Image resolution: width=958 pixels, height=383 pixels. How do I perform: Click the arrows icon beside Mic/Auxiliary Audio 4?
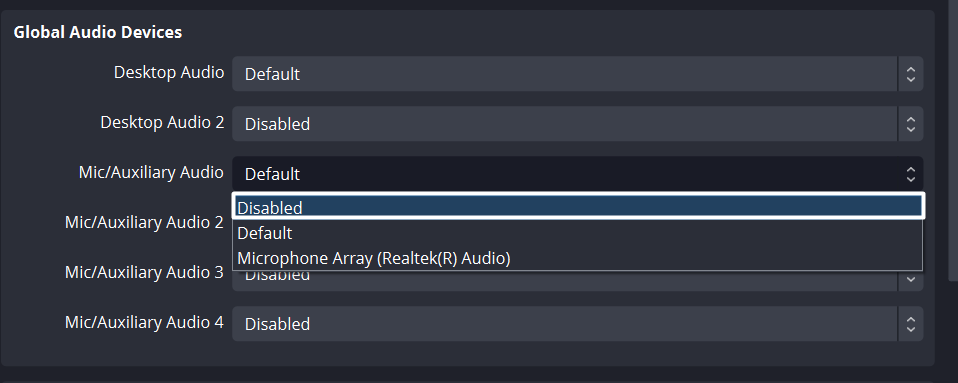(910, 324)
